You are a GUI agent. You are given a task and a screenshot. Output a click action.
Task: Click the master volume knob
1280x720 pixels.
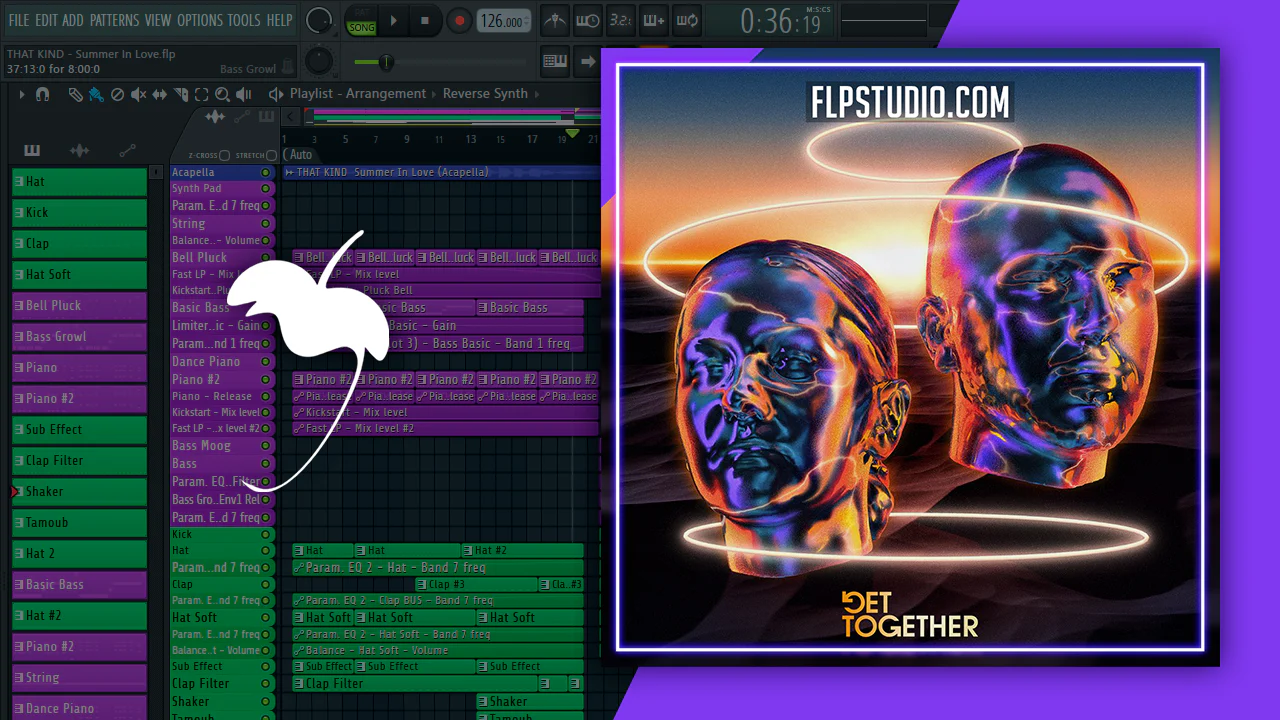tap(318, 20)
